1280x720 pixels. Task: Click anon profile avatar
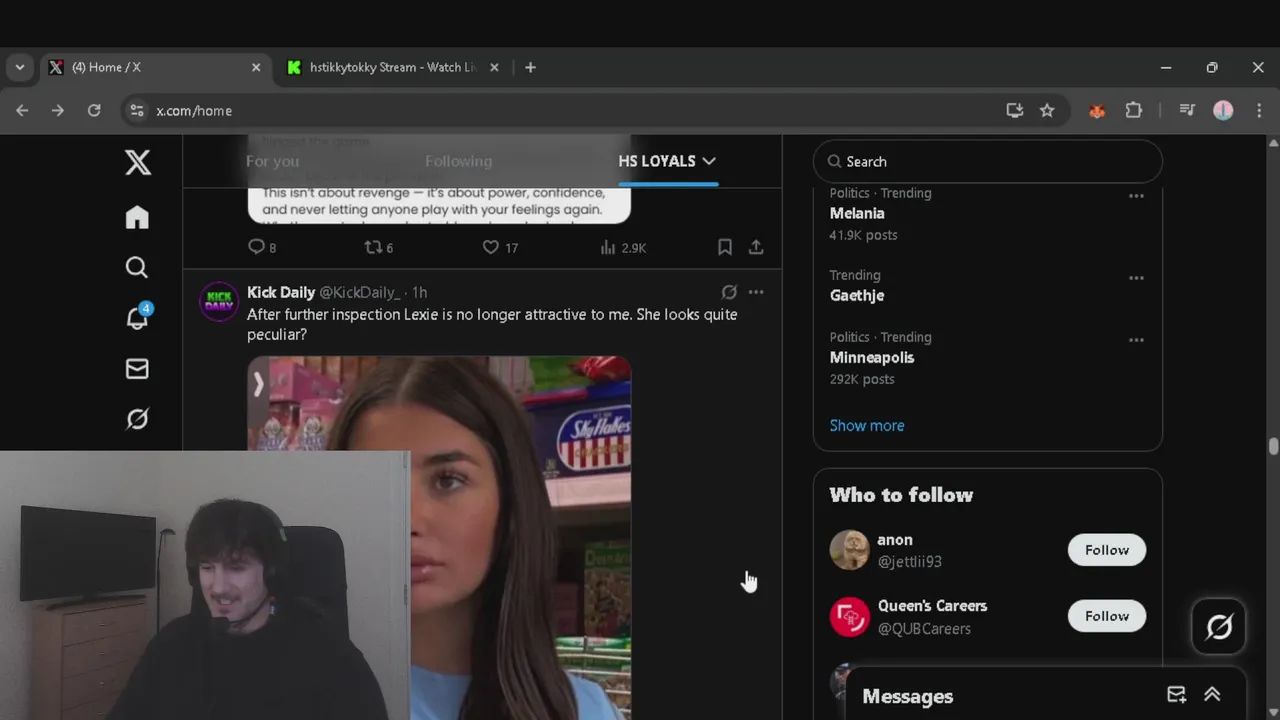tap(849, 550)
